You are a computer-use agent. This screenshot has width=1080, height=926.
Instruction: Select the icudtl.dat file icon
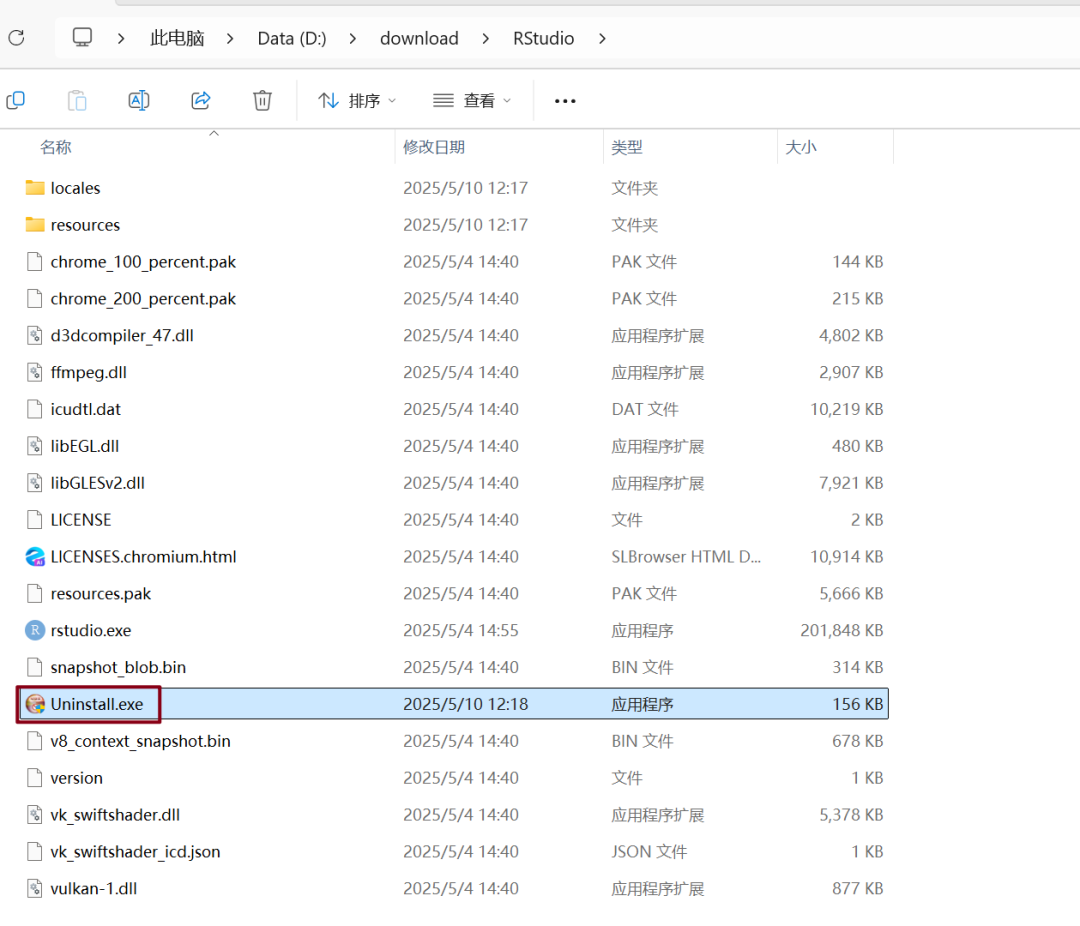[34, 409]
